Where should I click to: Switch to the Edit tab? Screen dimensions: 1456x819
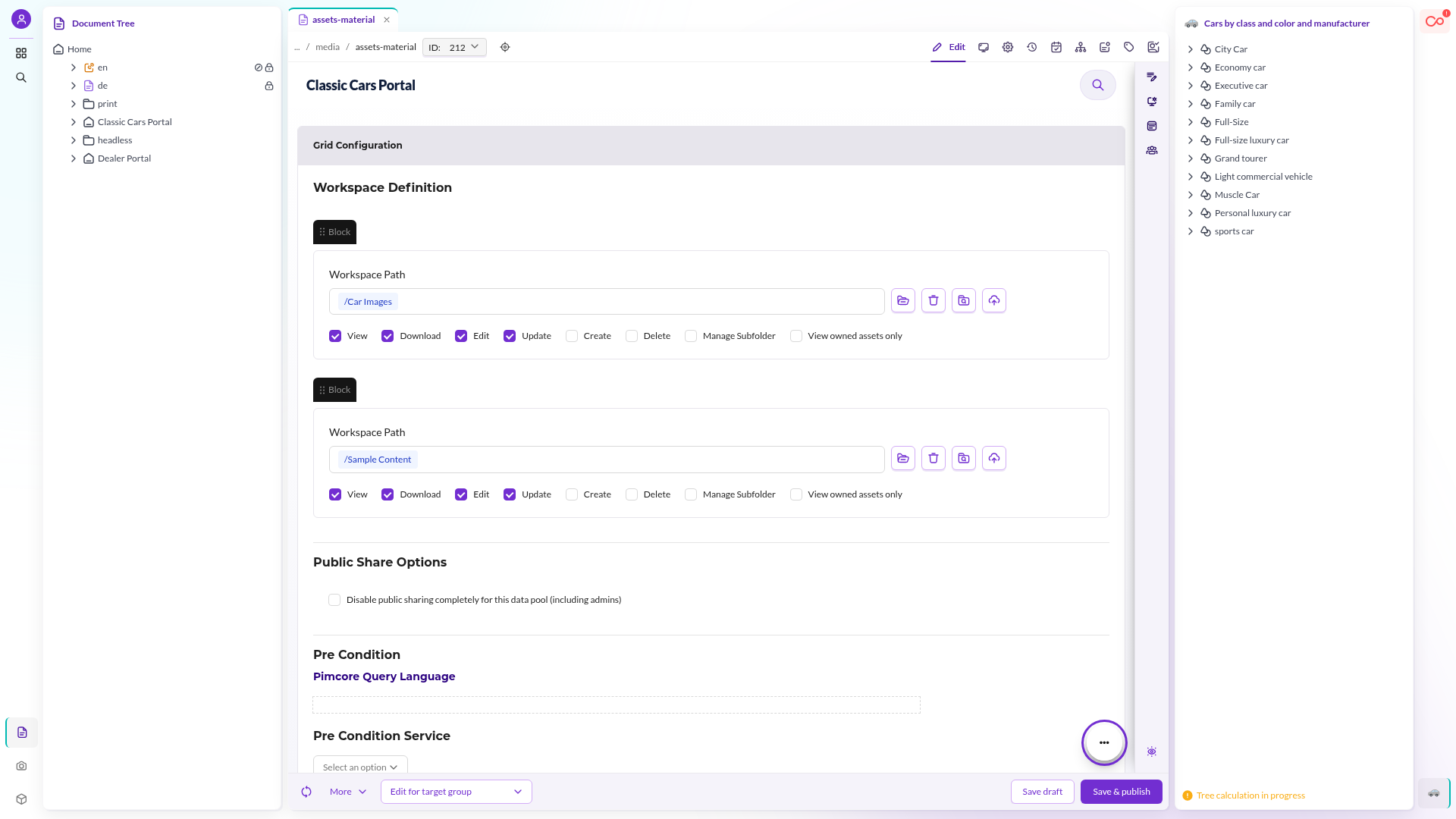point(949,47)
